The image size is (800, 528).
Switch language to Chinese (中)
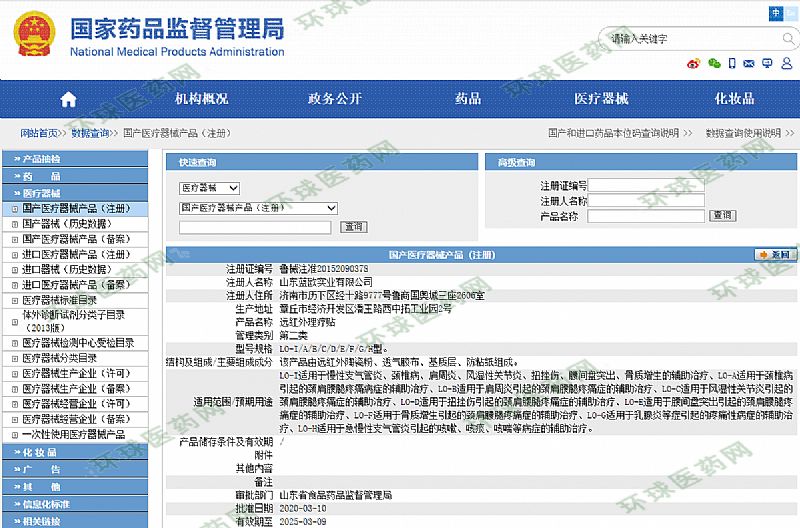776,12
